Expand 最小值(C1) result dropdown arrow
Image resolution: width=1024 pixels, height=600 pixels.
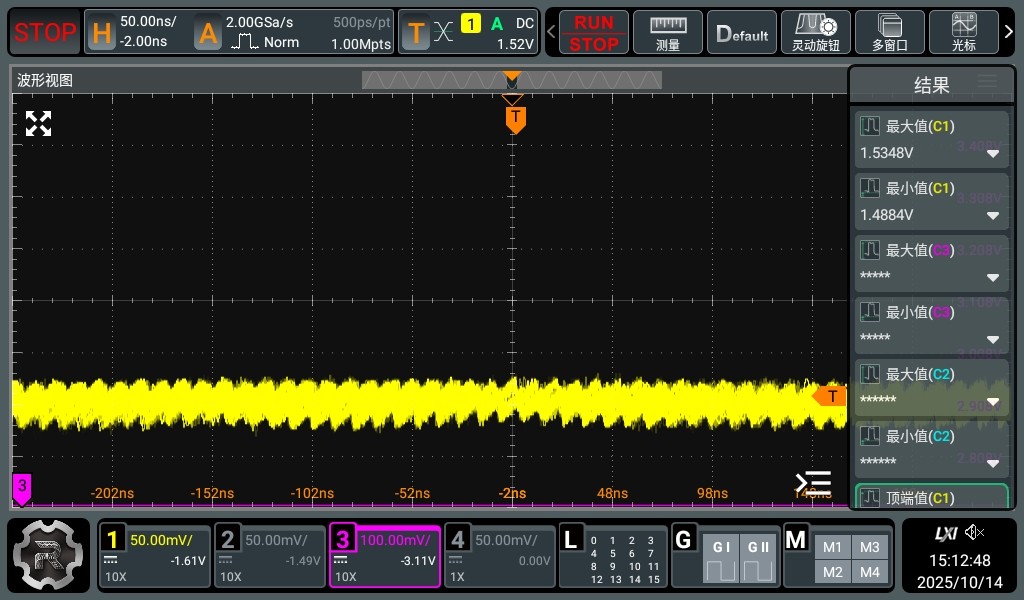coord(993,216)
